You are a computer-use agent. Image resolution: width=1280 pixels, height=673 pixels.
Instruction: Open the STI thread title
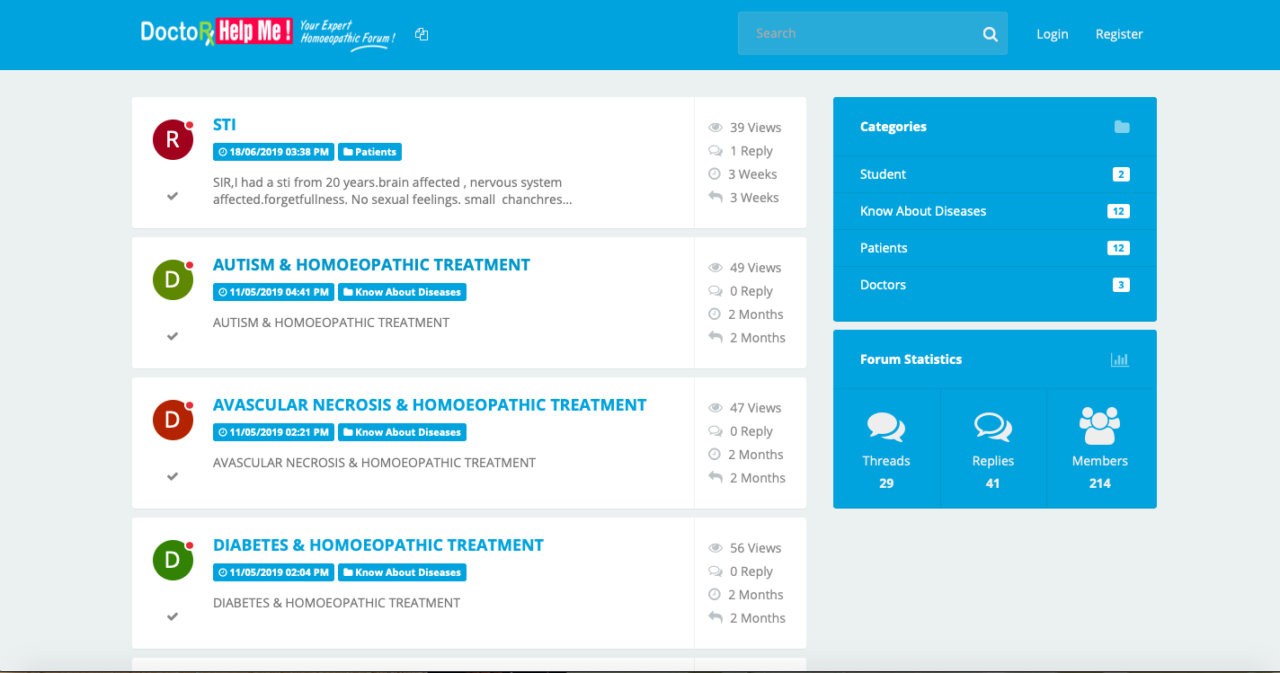tap(224, 124)
